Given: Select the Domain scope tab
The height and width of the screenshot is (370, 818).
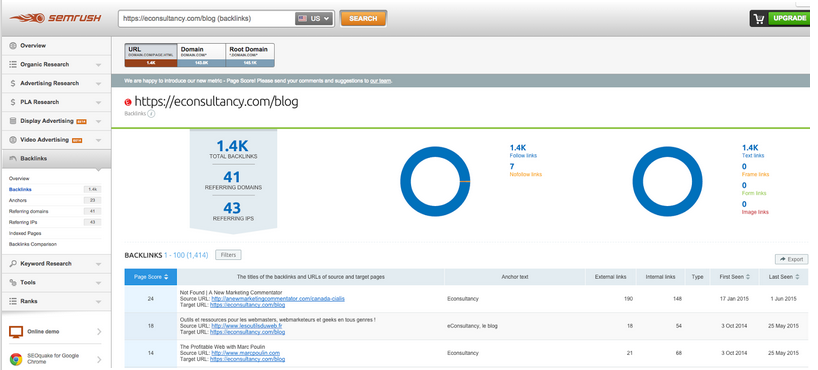Looking at the screenshot, I should 201,55.
